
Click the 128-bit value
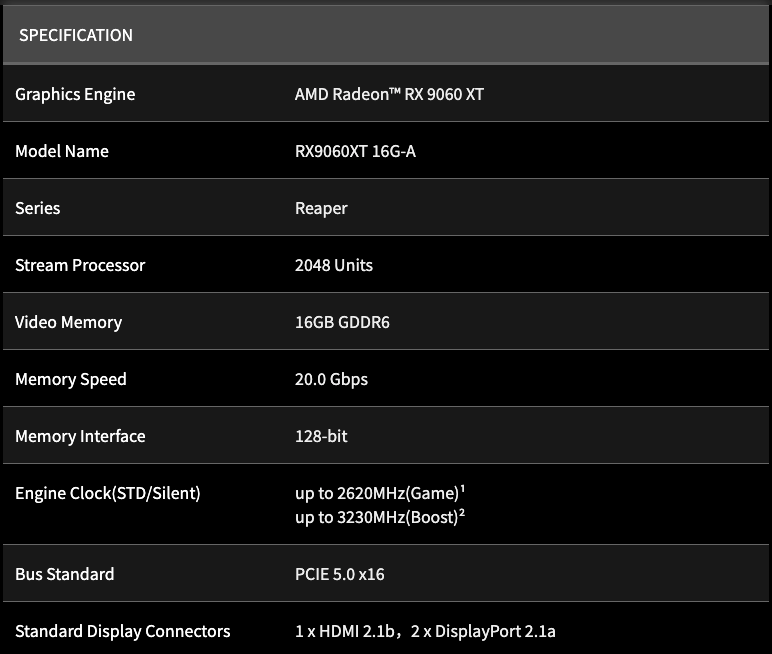pyautogui.click(x=321, y=436)
